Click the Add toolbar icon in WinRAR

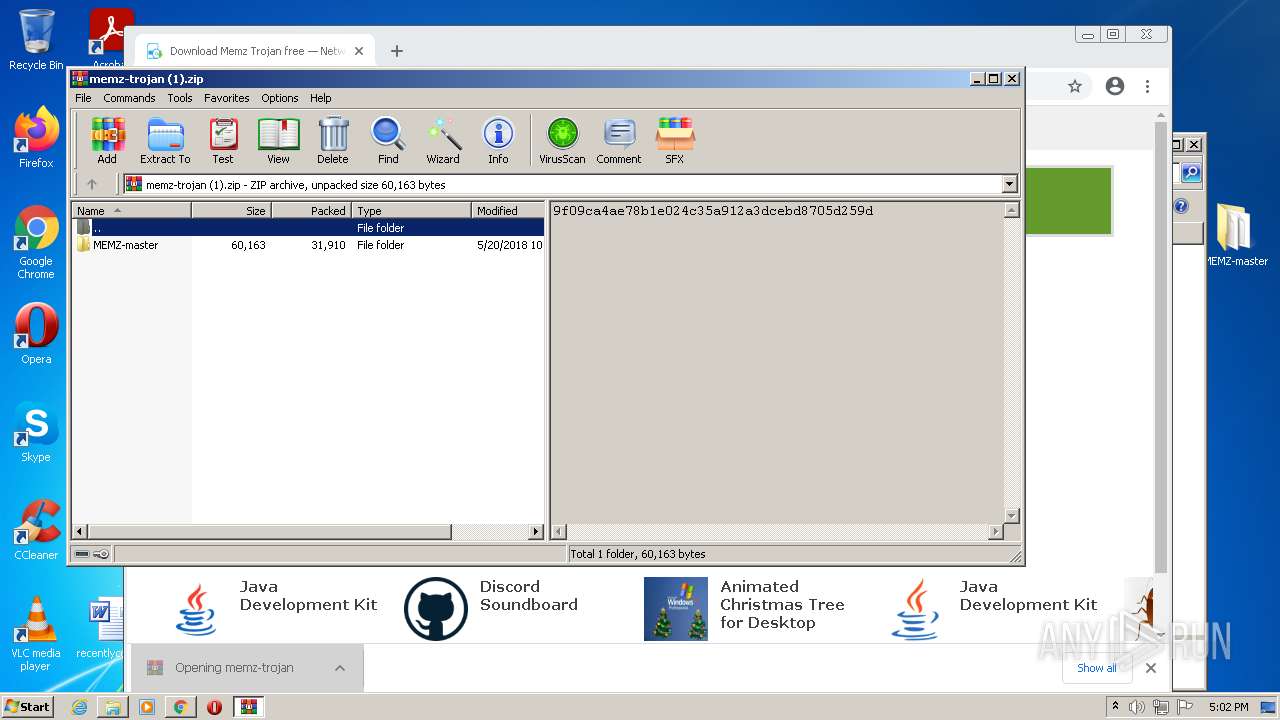(x=107, y=140)
